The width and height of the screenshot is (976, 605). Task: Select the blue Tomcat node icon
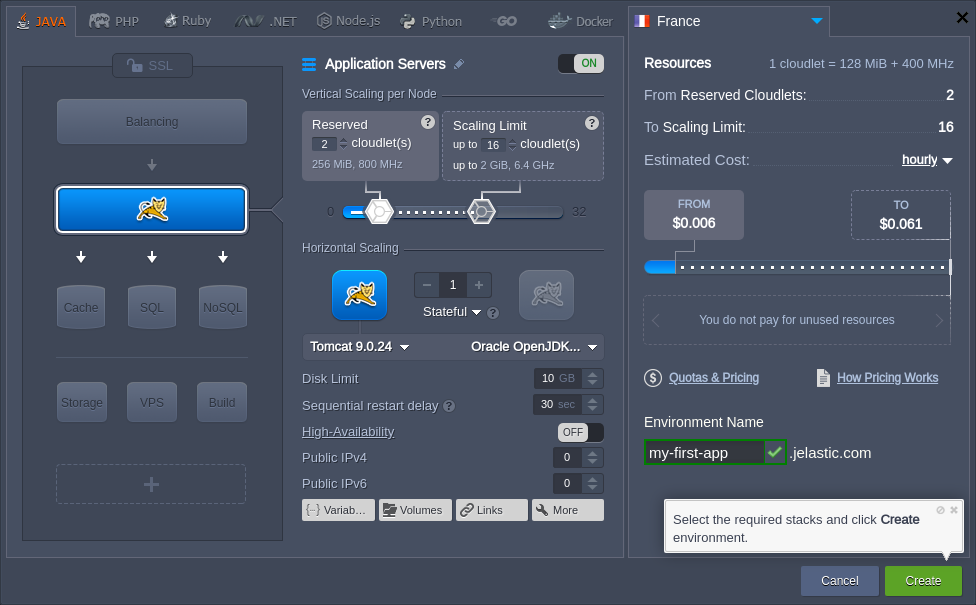(359, 295)
